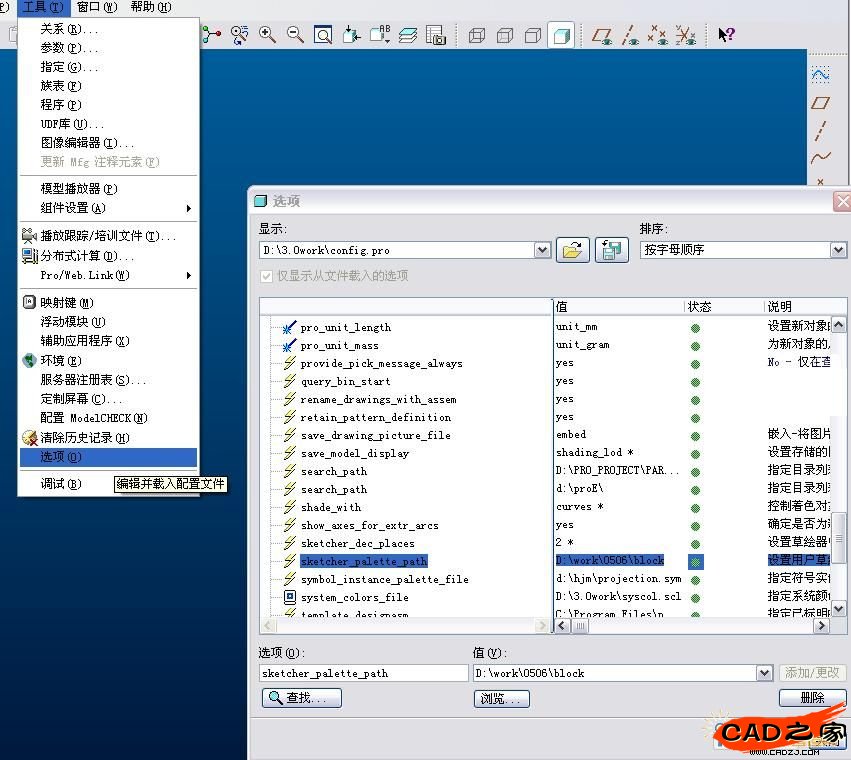Click the zoom out magnifier icon

tap(295, 35)
